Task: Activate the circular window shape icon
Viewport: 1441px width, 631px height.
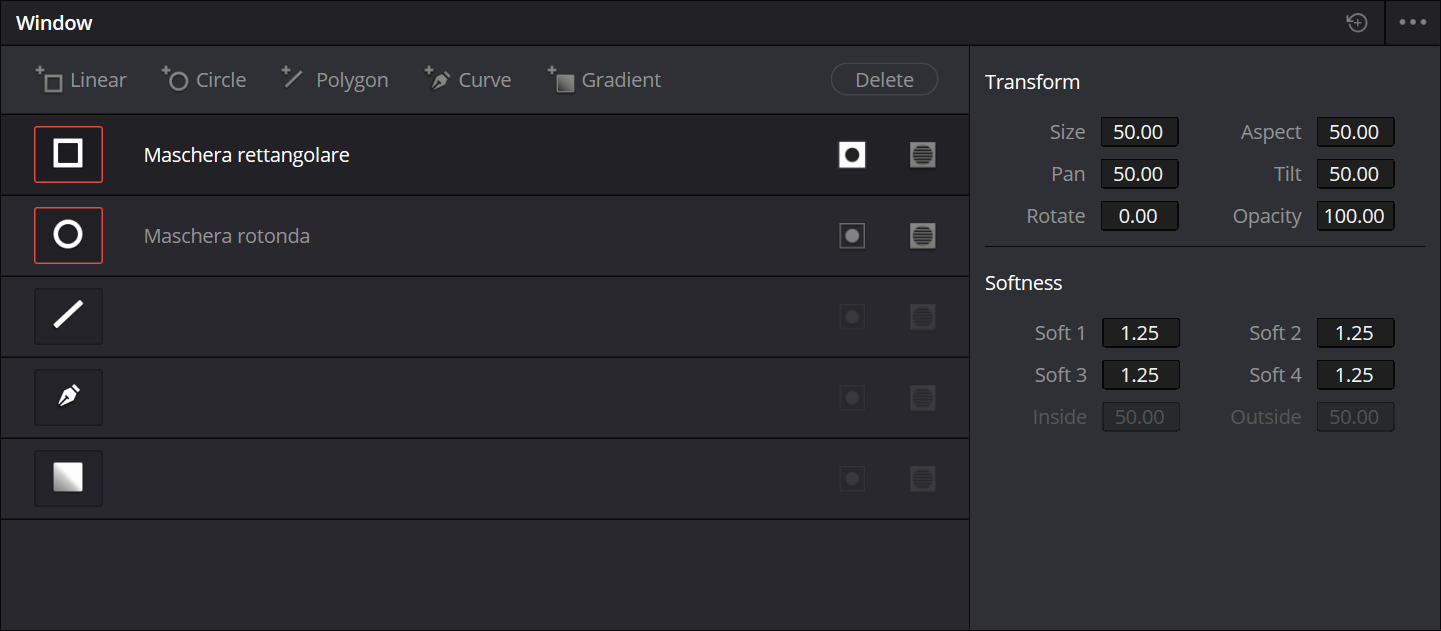Action: click(x=68, y=236)
